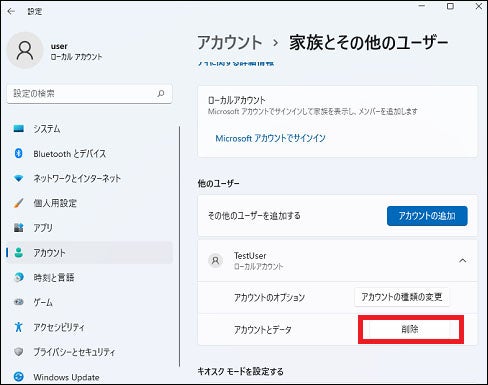Click 他のユーザー section heading
The image size is (488, 385).
click(218, 183)
